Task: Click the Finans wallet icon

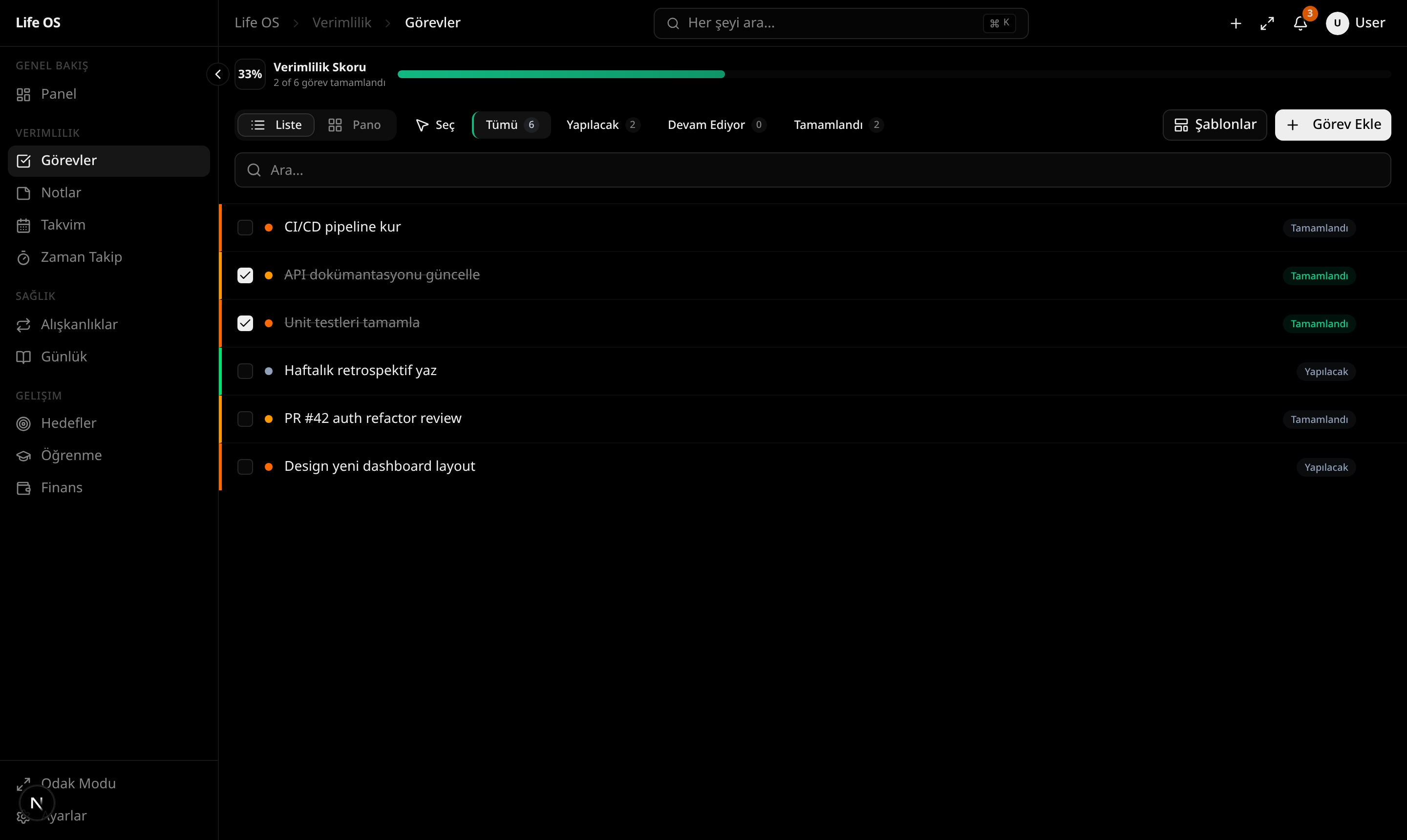Action: click(23, 488)
